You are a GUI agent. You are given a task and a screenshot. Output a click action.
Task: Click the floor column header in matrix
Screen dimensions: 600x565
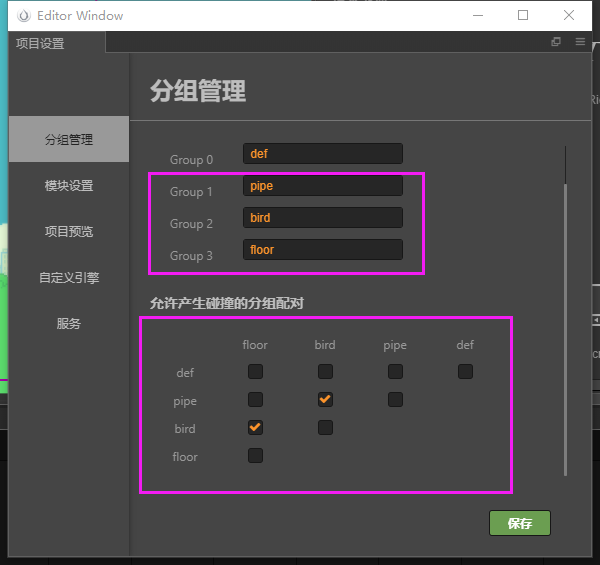255,345
